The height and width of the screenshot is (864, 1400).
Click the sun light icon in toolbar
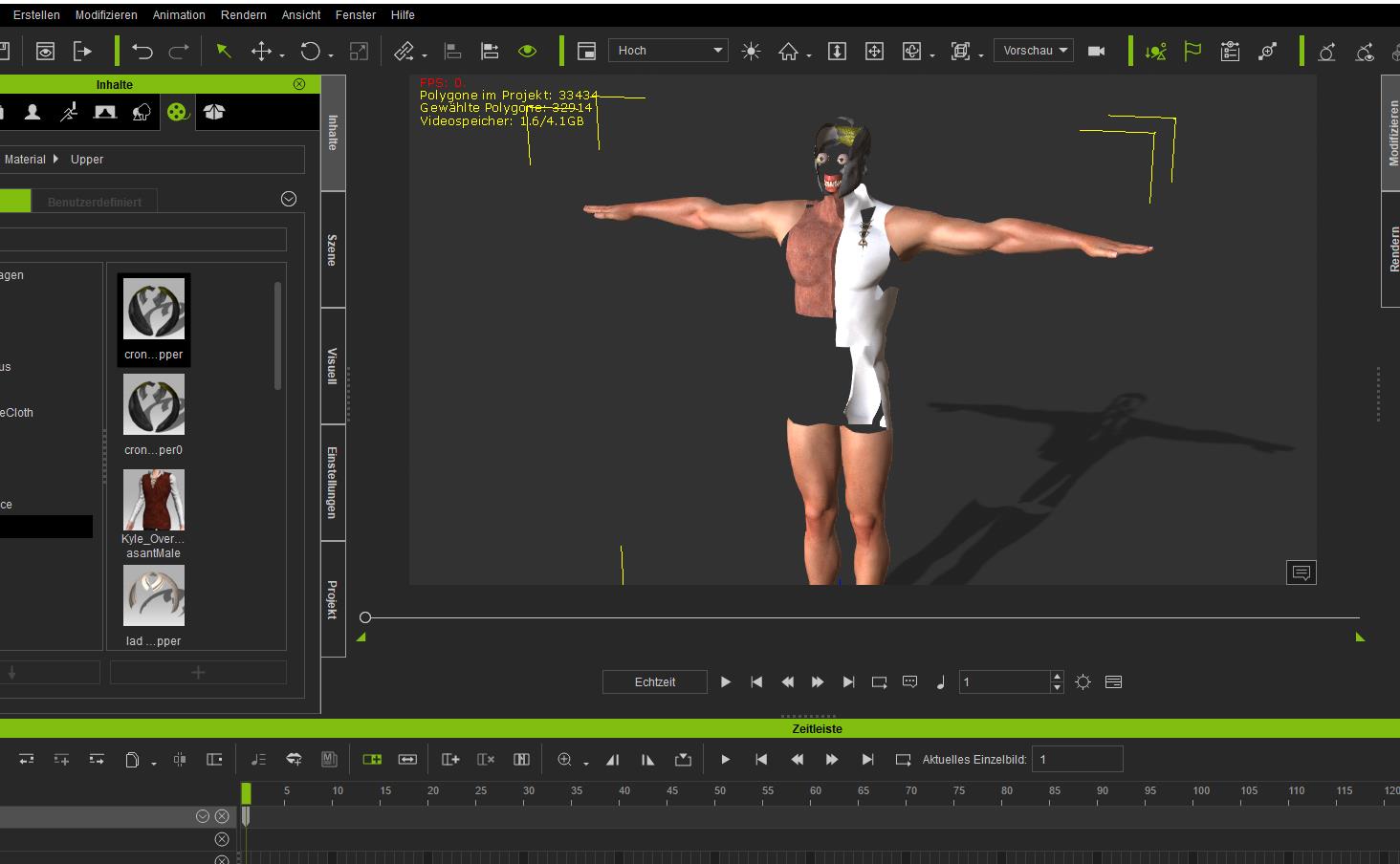[x=751, y=51]
